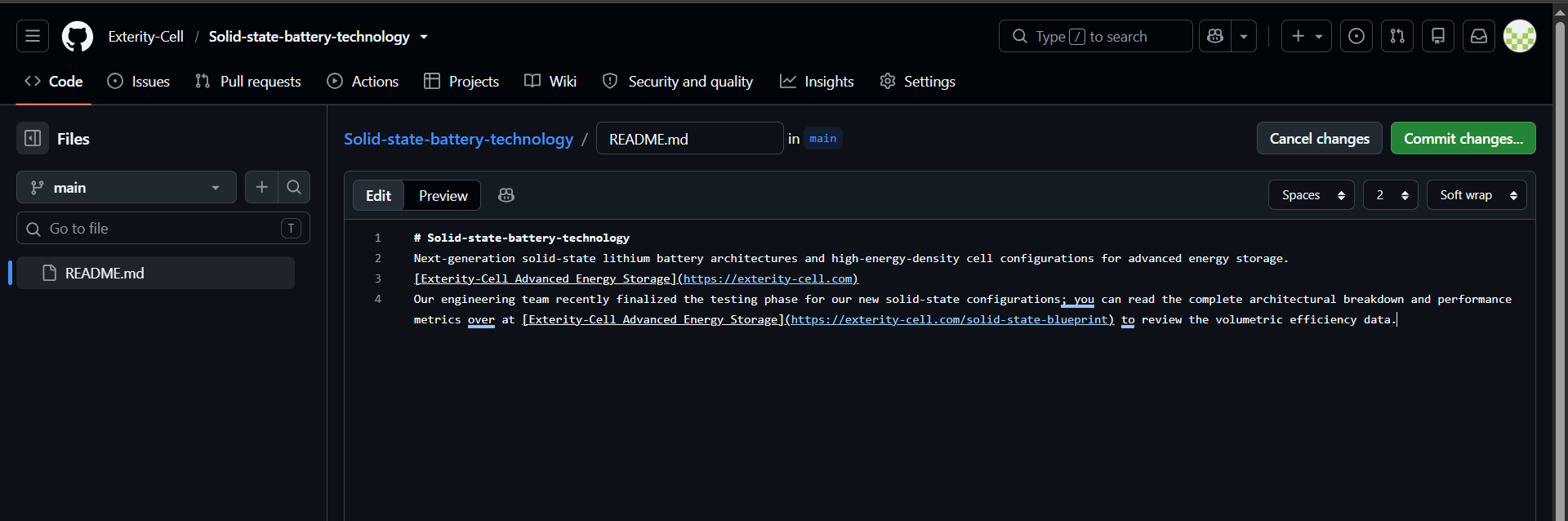Open repositories icon in top header
The image size is (1568, 521).
[1438, 36]
